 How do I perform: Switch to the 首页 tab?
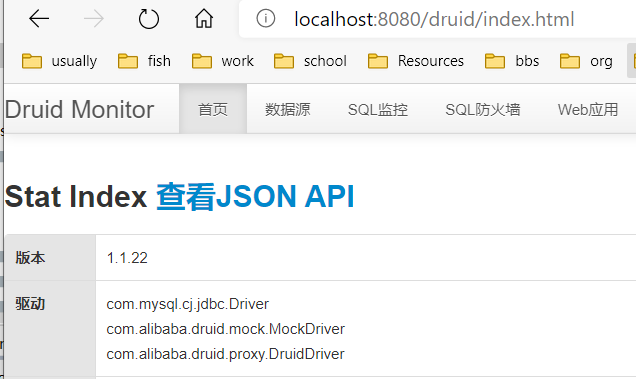[213, 109]
